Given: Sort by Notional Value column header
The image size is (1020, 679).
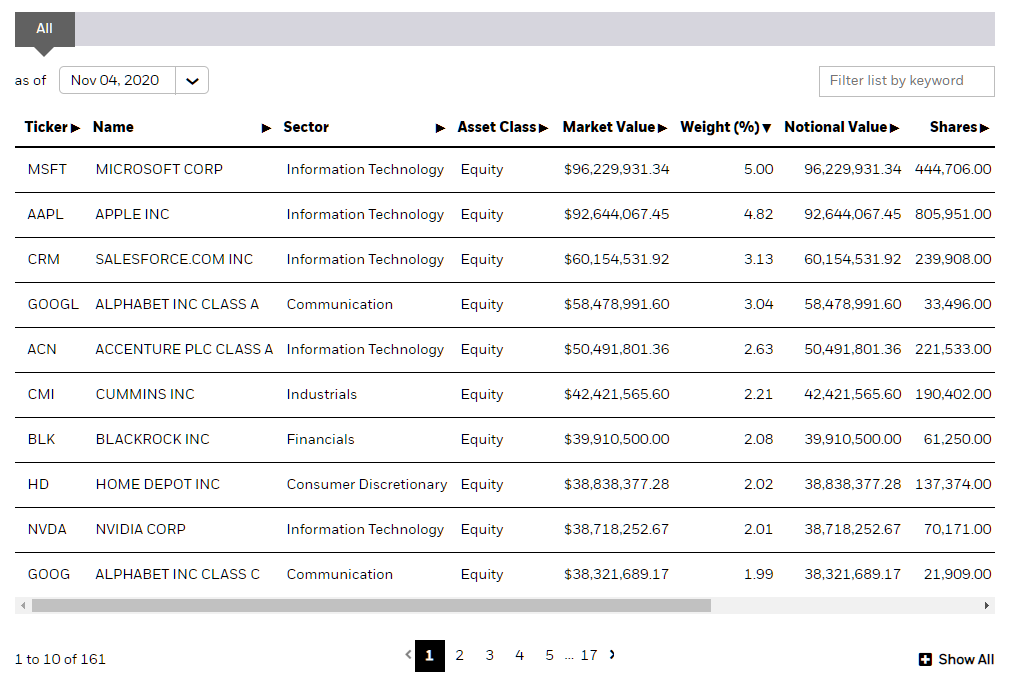Looking at the screenshot, I should (x=842, y=127).
